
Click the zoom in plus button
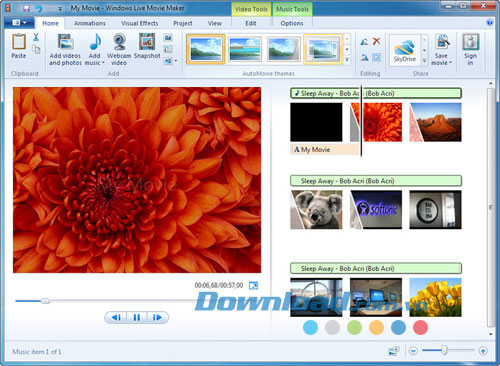(483, 351)
